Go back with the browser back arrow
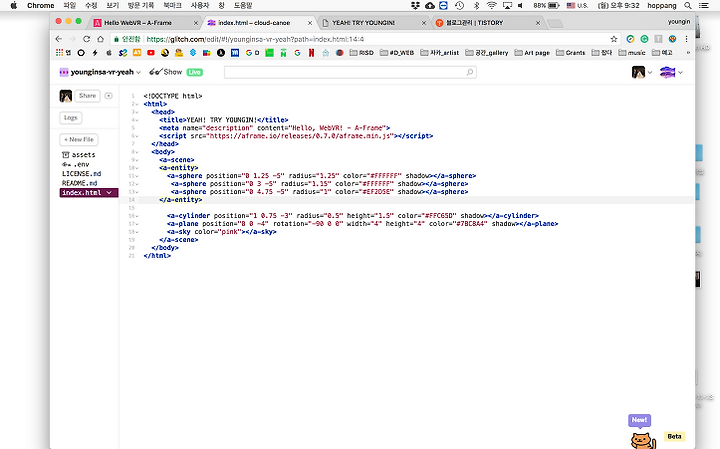The height and width of the screenshot is (449, 720). point(58,39)
